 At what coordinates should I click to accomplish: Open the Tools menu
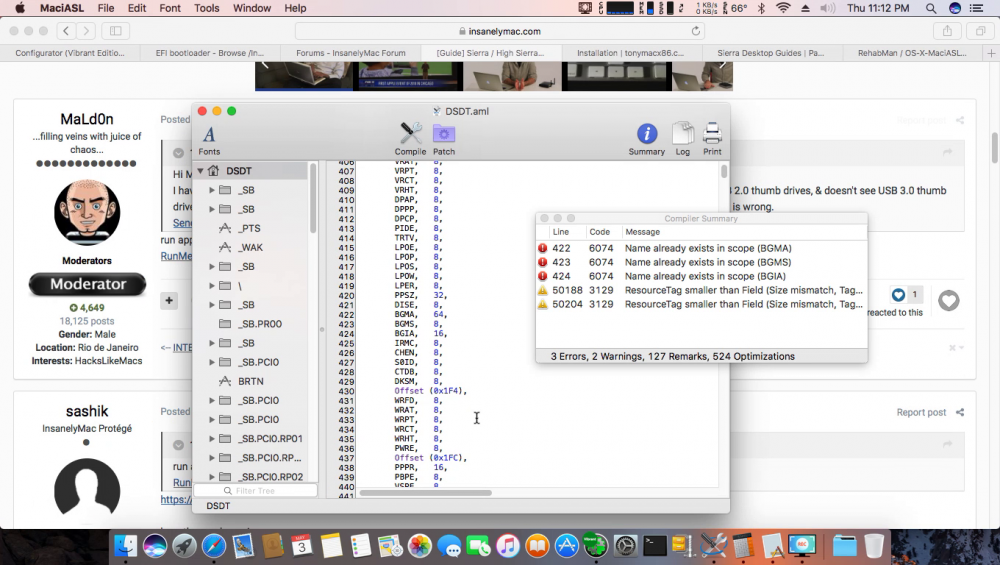point(207,8)
